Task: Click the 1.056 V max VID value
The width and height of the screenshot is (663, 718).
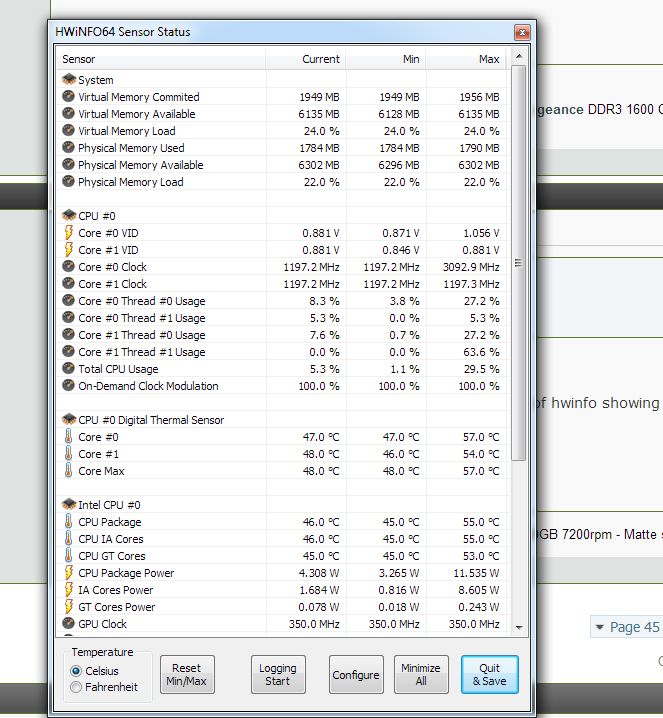Action: click(x=481, y=233)
